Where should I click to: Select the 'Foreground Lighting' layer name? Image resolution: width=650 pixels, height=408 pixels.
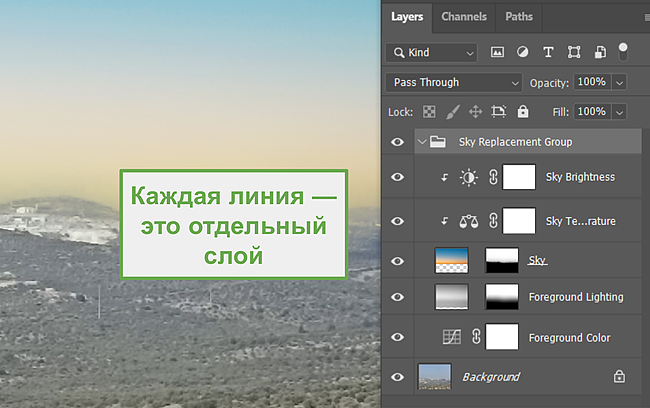(576, 297)
